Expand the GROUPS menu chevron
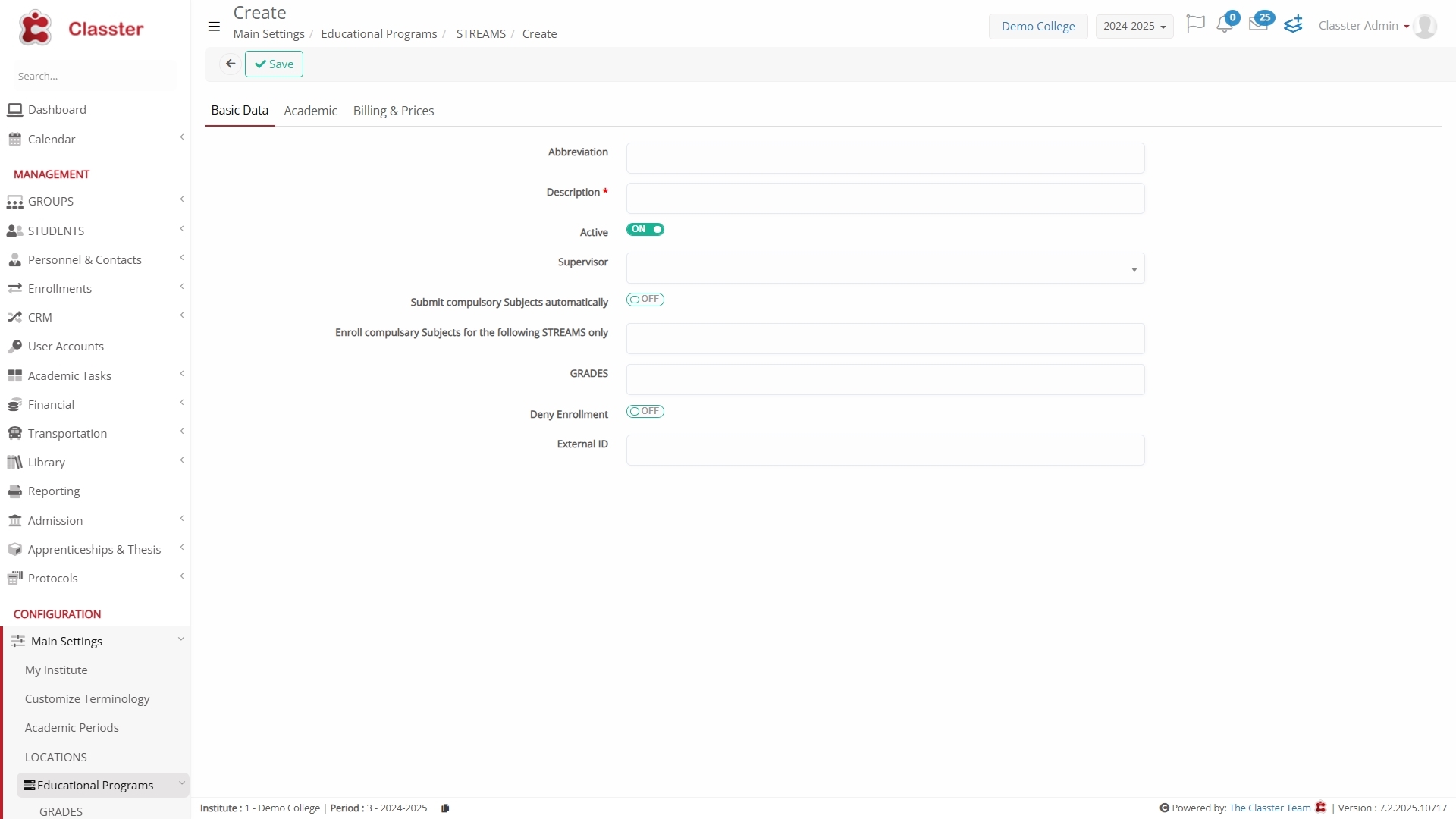 (x=182, y=199)
